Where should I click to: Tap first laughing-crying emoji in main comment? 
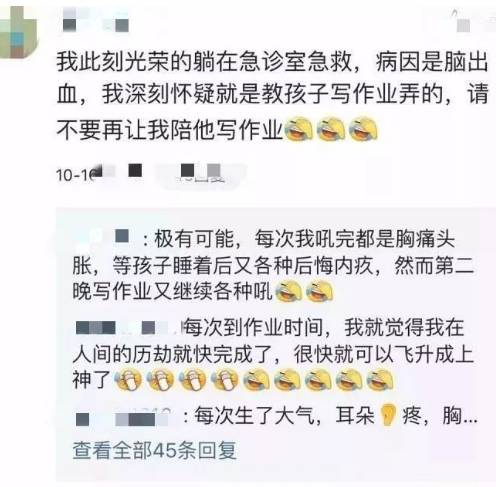coord(299,128)
